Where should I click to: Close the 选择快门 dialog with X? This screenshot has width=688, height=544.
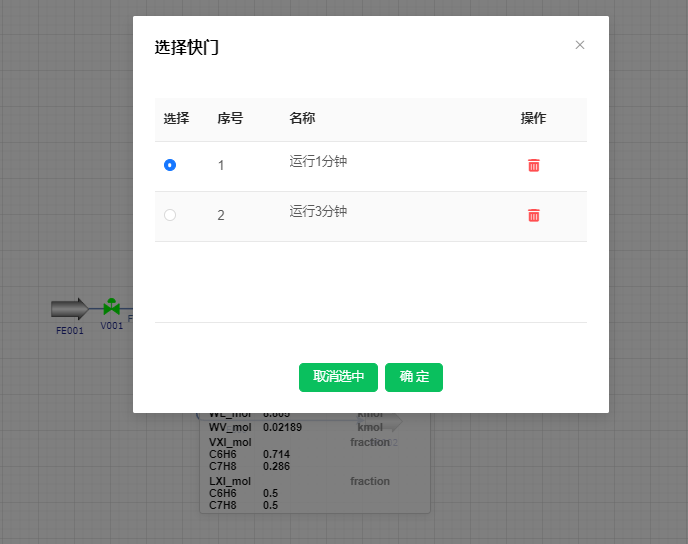coord(580,45)
